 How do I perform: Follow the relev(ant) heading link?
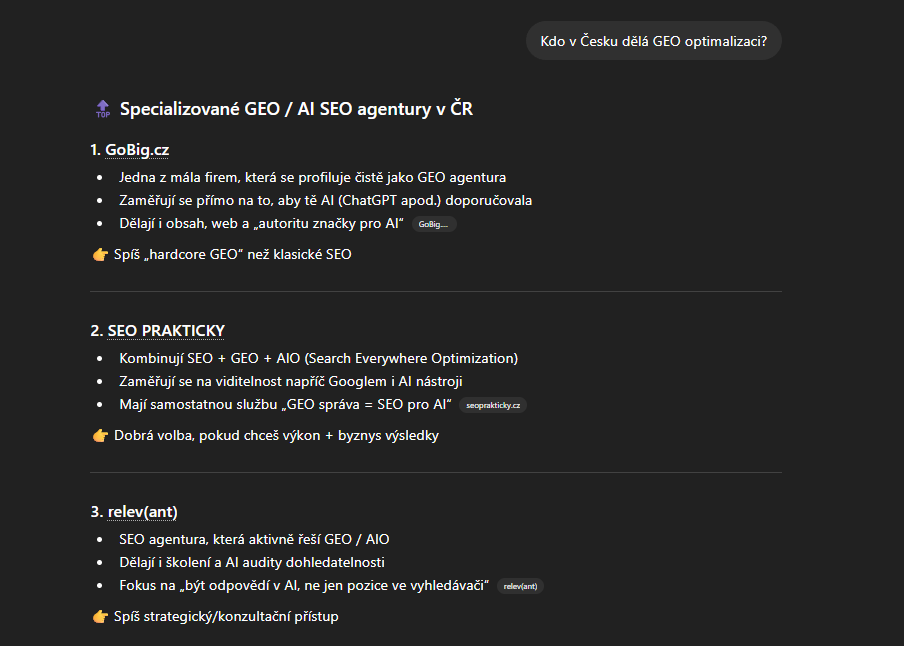[x=141, y=512]
